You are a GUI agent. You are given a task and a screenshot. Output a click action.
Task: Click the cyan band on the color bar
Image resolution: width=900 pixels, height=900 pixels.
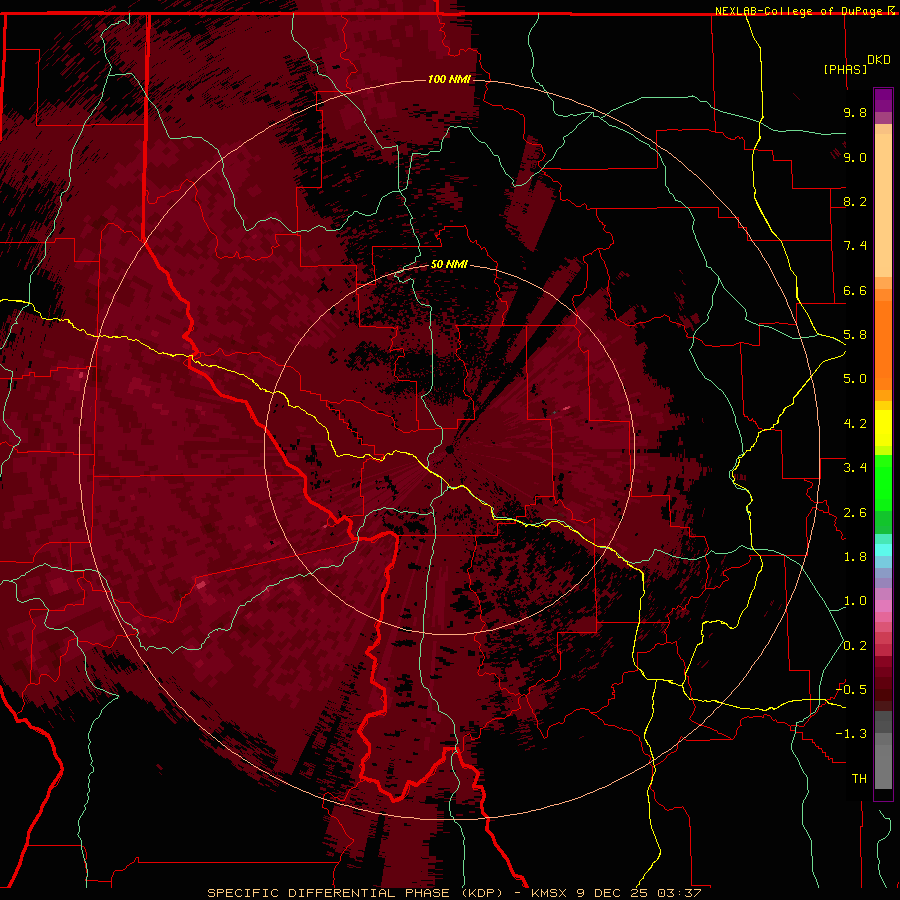point(883,550)
